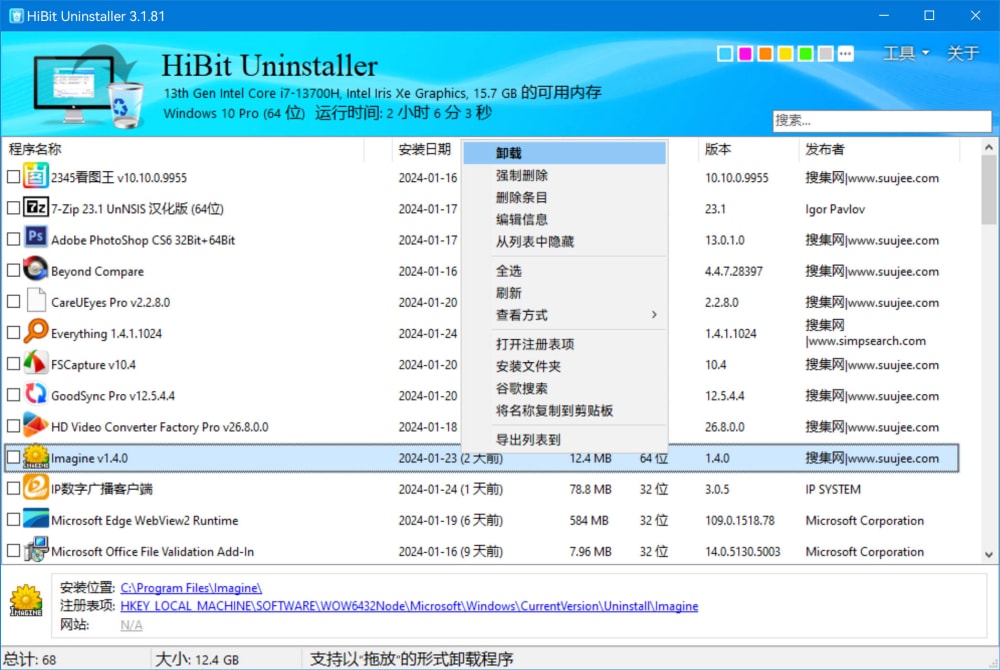1000x670 pixels.
Task: Expand the 查看方式 submenu
Action: coord(564,315)
